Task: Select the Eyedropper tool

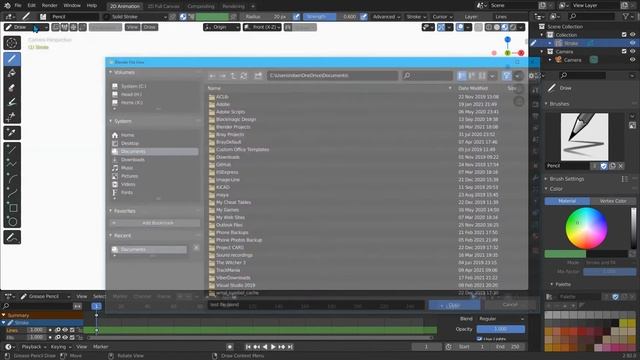Action: click(12, 133)
